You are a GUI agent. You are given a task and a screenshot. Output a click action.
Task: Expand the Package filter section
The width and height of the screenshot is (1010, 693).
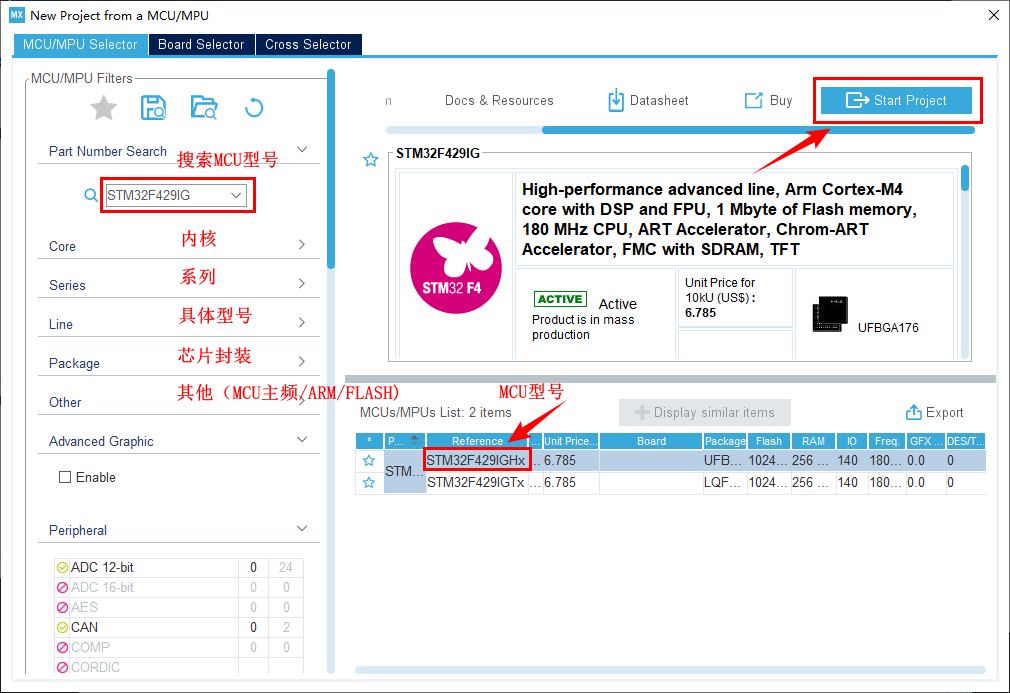tap(301, 362)
